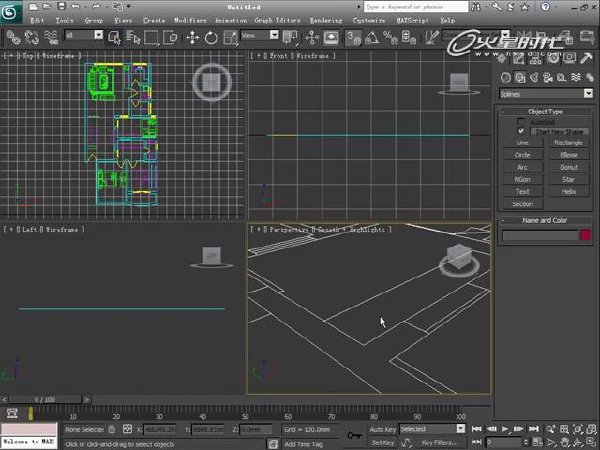Click the red object color swatch
Image resolution: width=600 pixels, height=450 pixels.
pyautogui.click(x=585, y=235)
